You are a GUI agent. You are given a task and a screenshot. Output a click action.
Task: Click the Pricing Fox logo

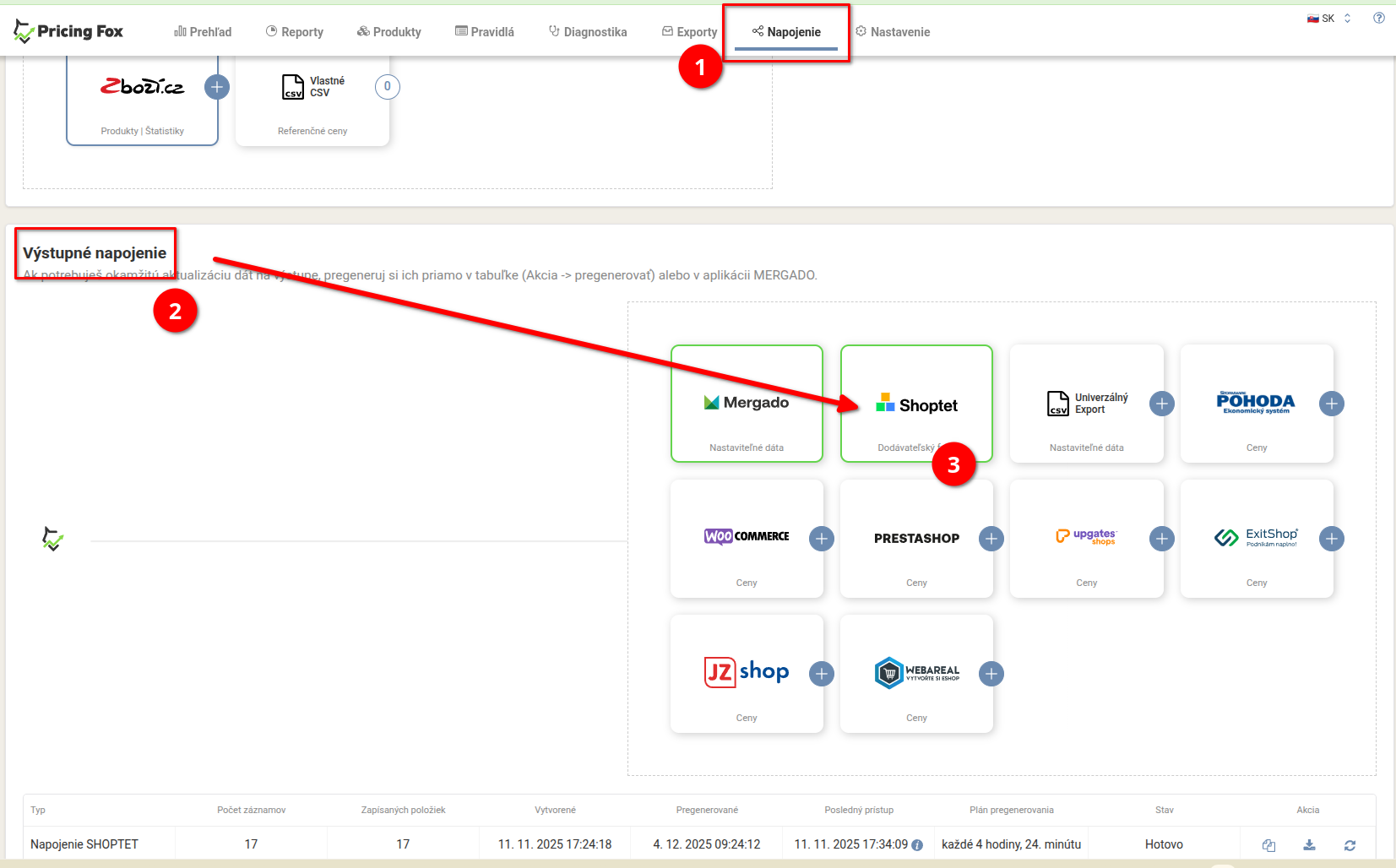click(x=68, y=32)
